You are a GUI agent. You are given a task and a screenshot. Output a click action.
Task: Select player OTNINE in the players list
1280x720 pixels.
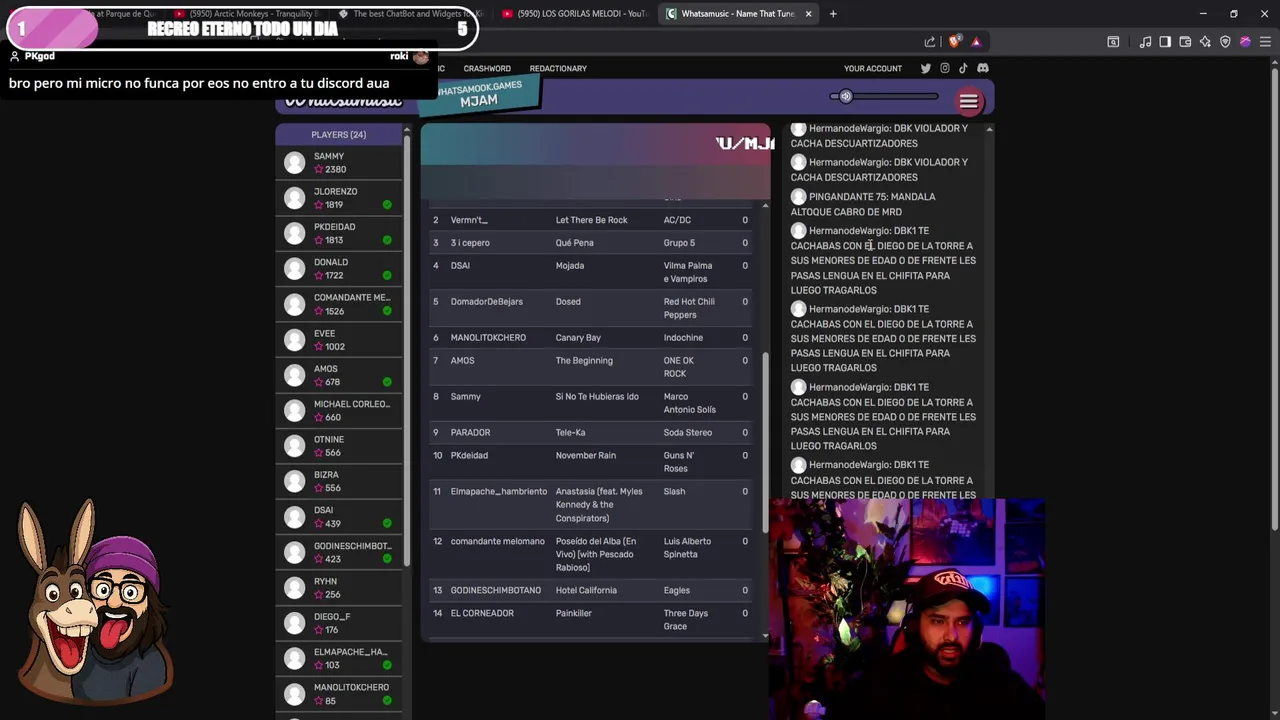click(338, 446)
